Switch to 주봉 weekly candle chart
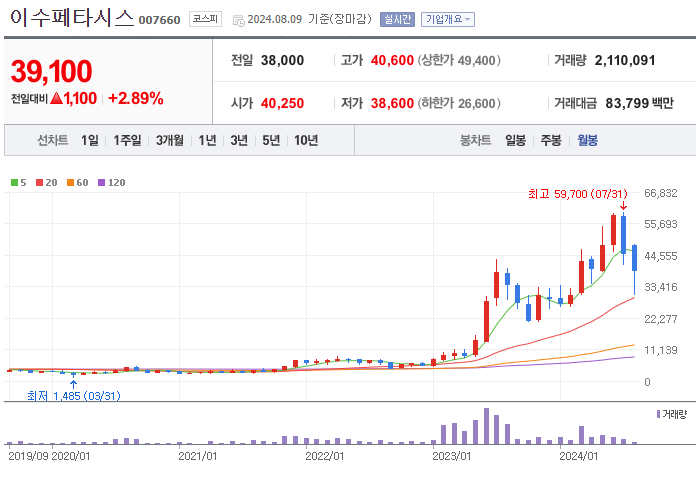The image size is (696, 477). pos(551,141)
